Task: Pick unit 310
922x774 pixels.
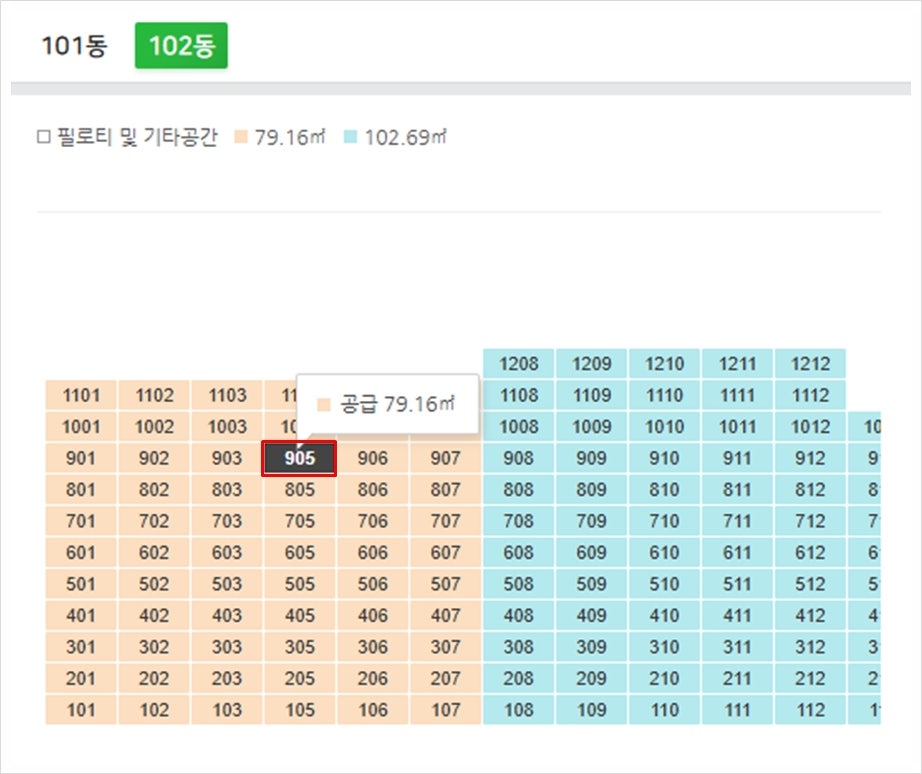Action: [664, 647]
